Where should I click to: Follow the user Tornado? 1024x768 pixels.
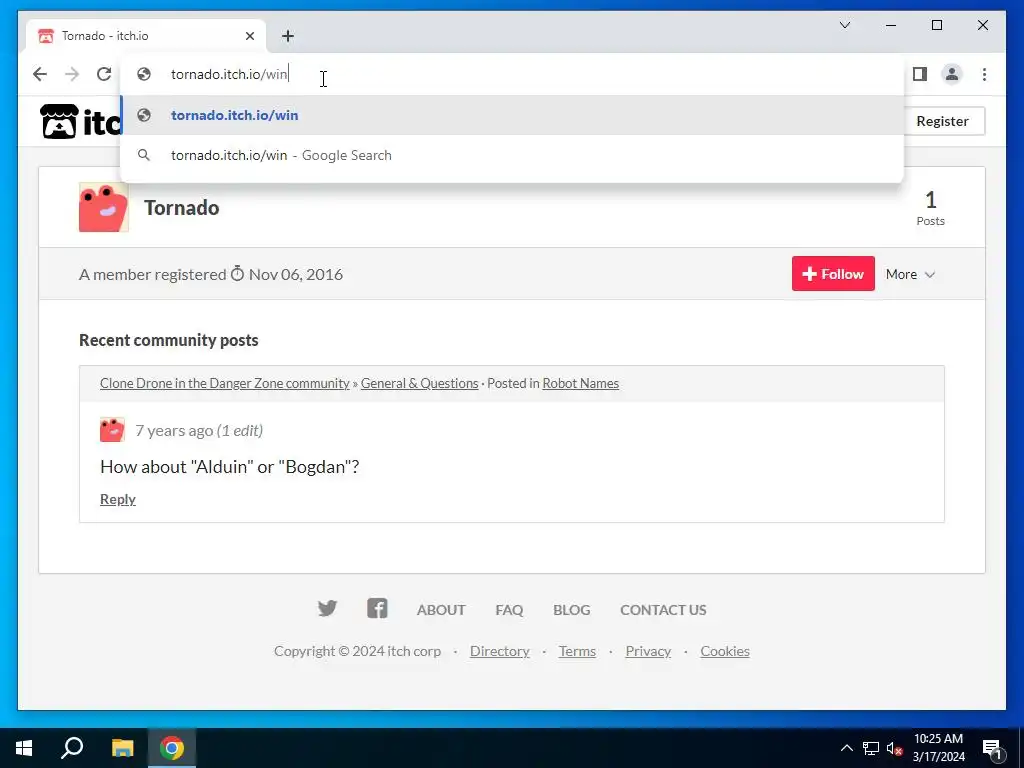click(833, 274)
